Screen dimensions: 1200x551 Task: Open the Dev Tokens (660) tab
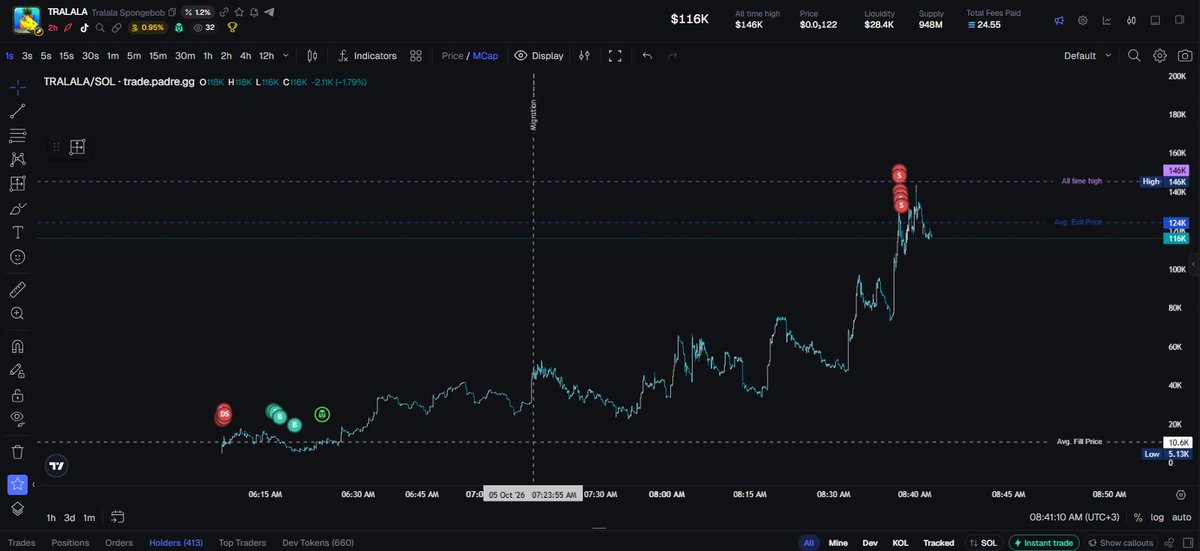point(318,543)
